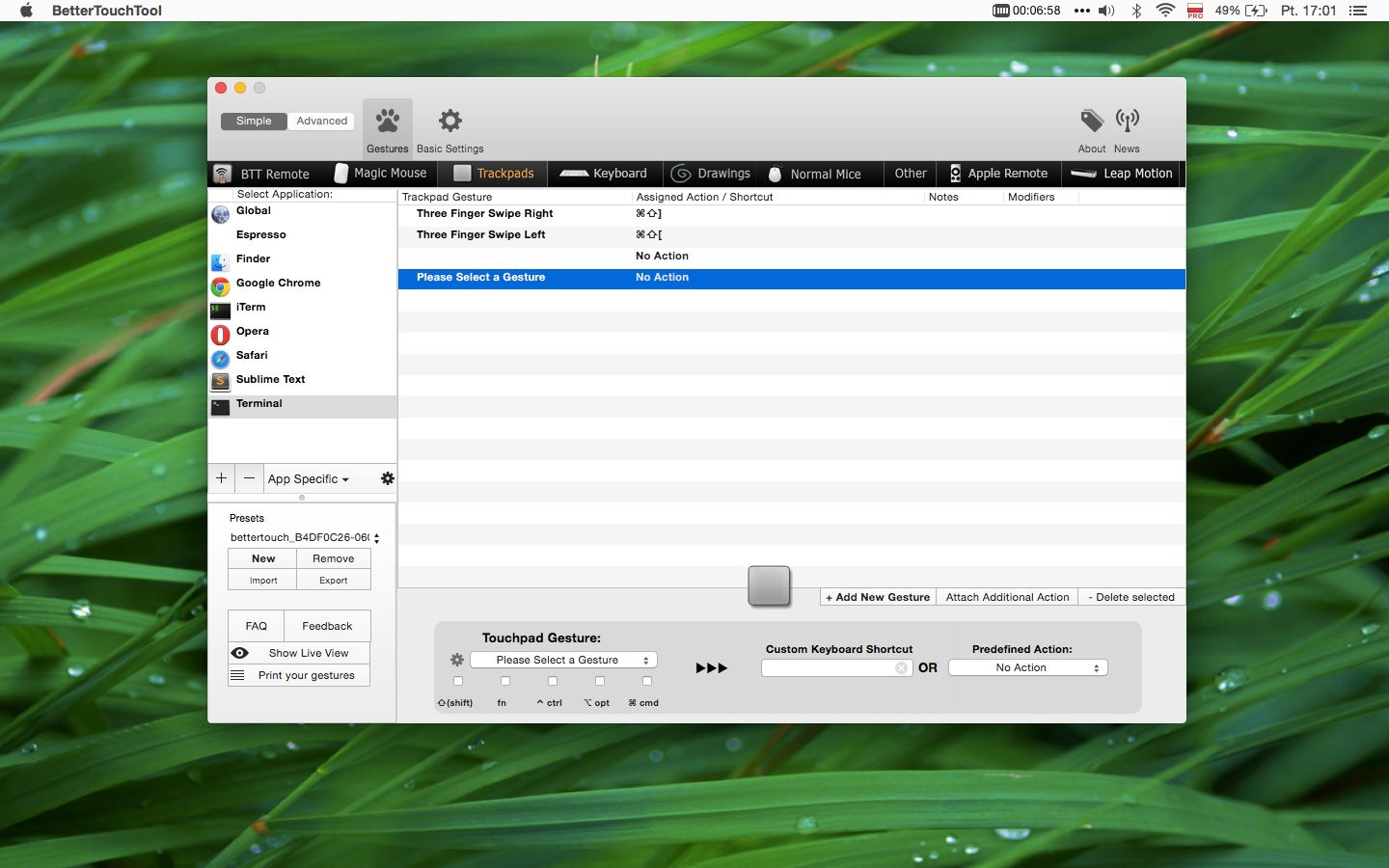Open app list gear settings icon
This screenshot has height=868, width=1389.
coord(387,478)
